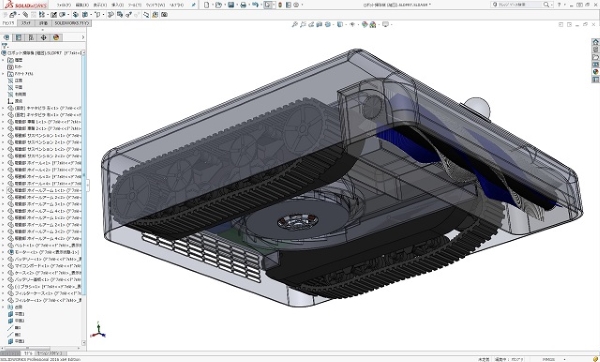This screenshot has width=600, height=362.
Task: Toggle the pin icon beside the menu bar
Action: click(194, 5)
